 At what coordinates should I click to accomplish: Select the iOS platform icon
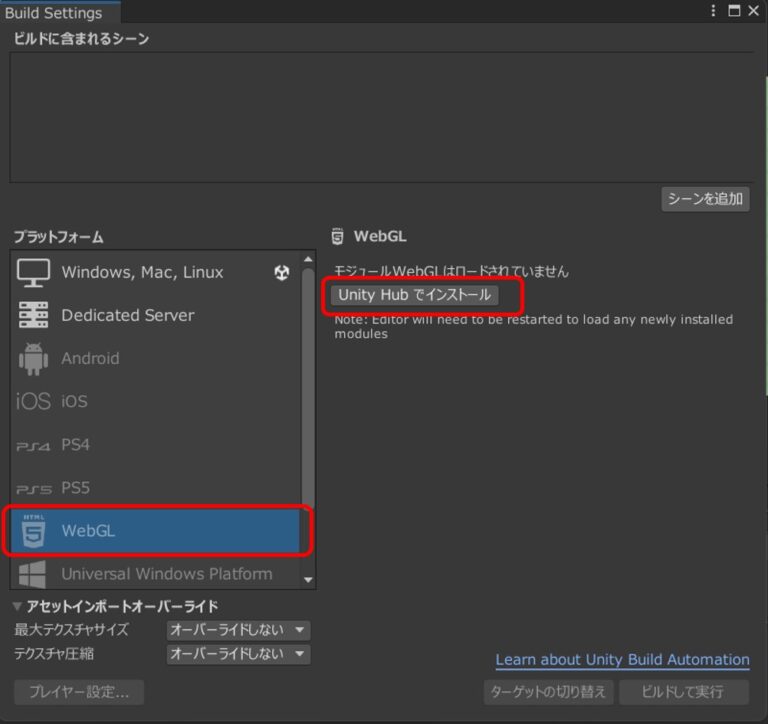(x=33, y=401)
